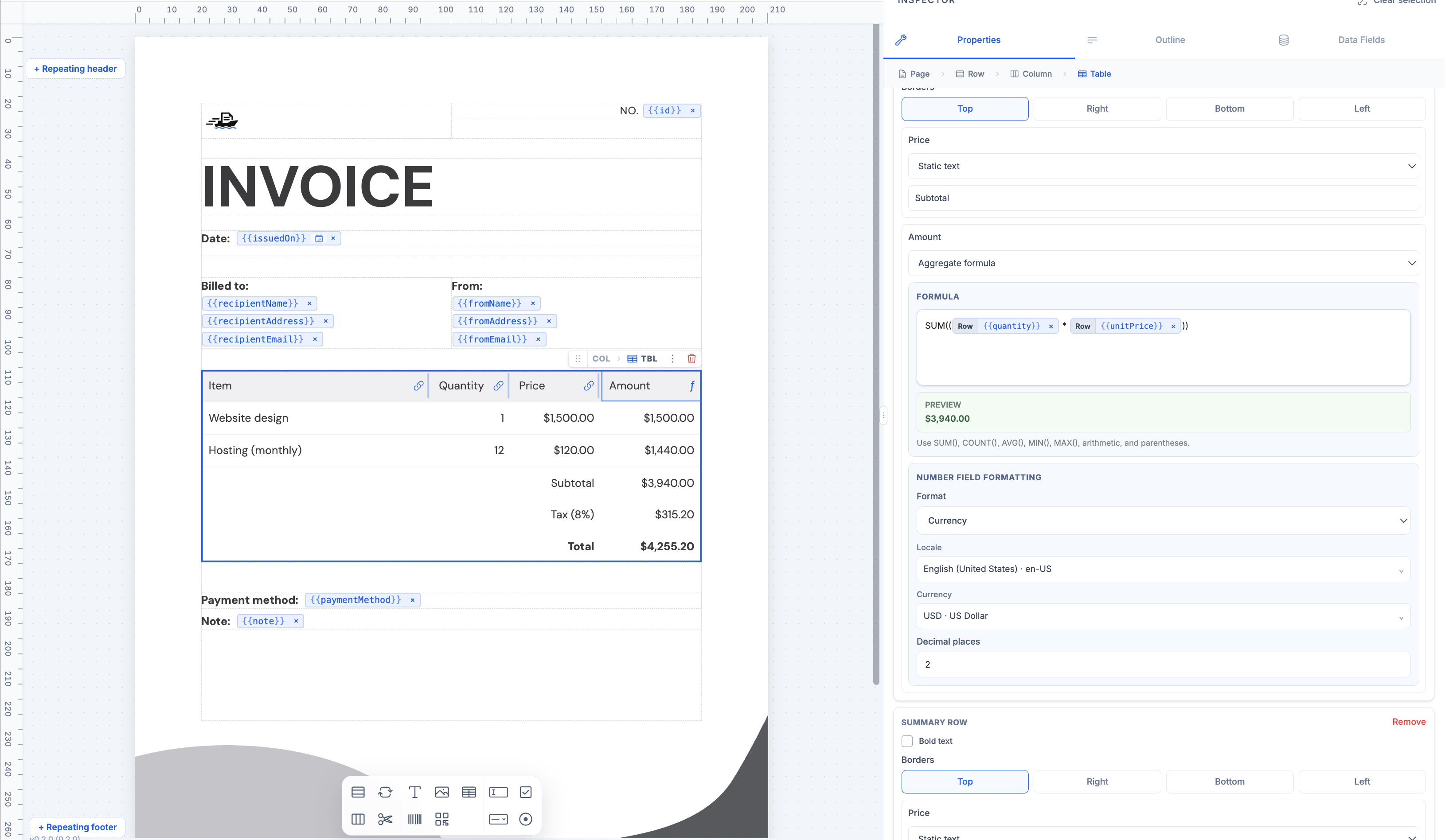Click the Repeating header button
This screenshot has height=840, width=1445.
pyautogui.click(x=75, y=69)
